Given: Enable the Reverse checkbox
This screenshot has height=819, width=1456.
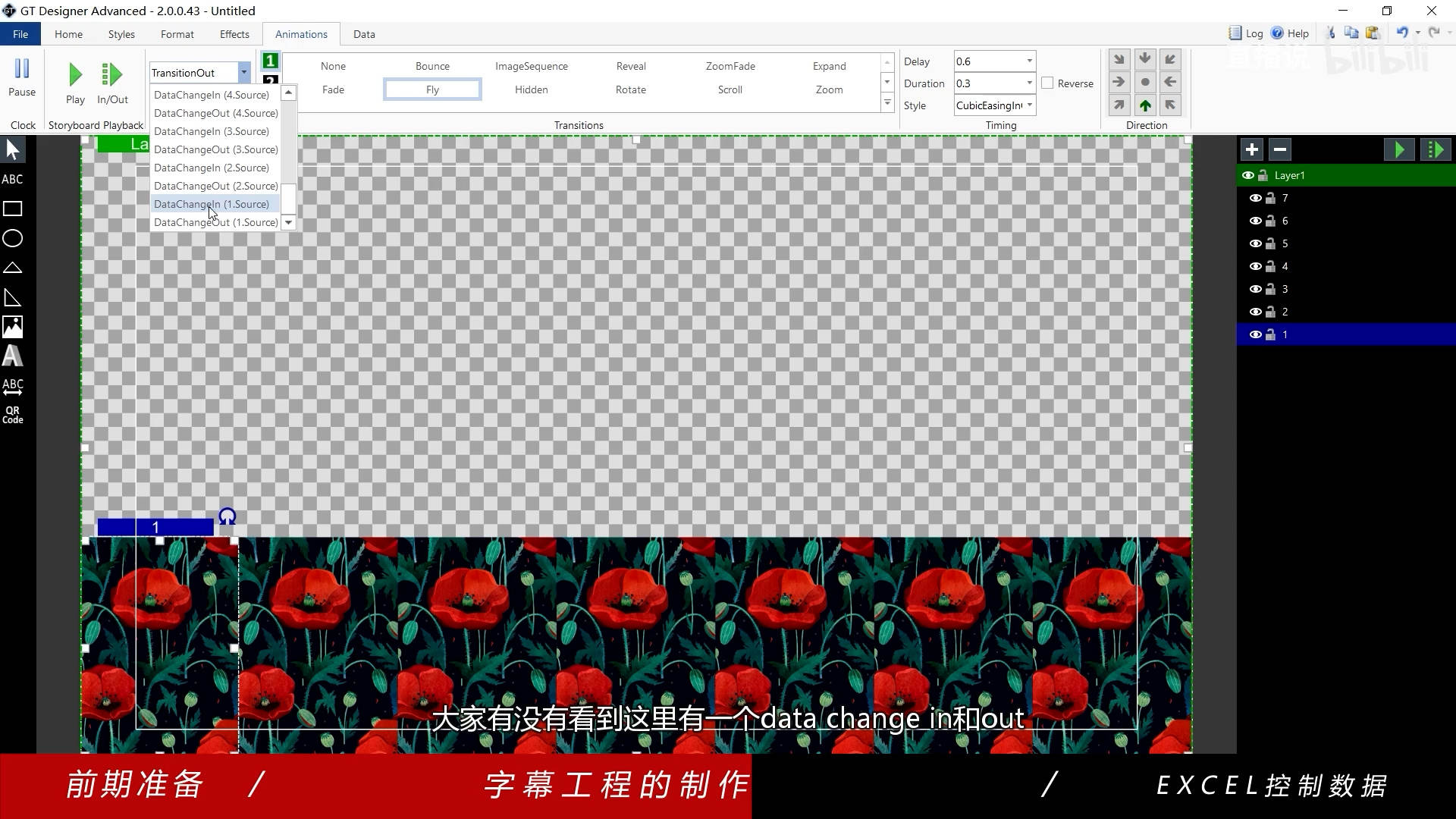Looking at the screenshot, I should (x=1047, y=83).
